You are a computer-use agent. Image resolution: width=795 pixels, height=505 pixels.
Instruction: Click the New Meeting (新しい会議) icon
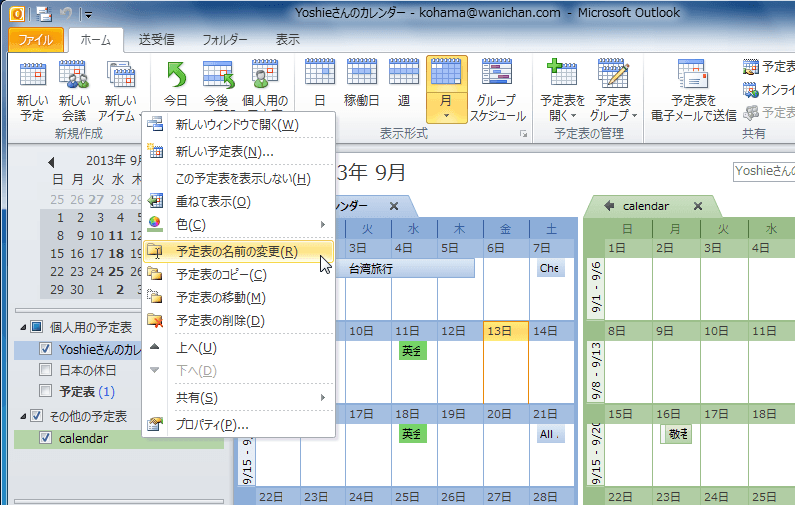coord(74,75)
